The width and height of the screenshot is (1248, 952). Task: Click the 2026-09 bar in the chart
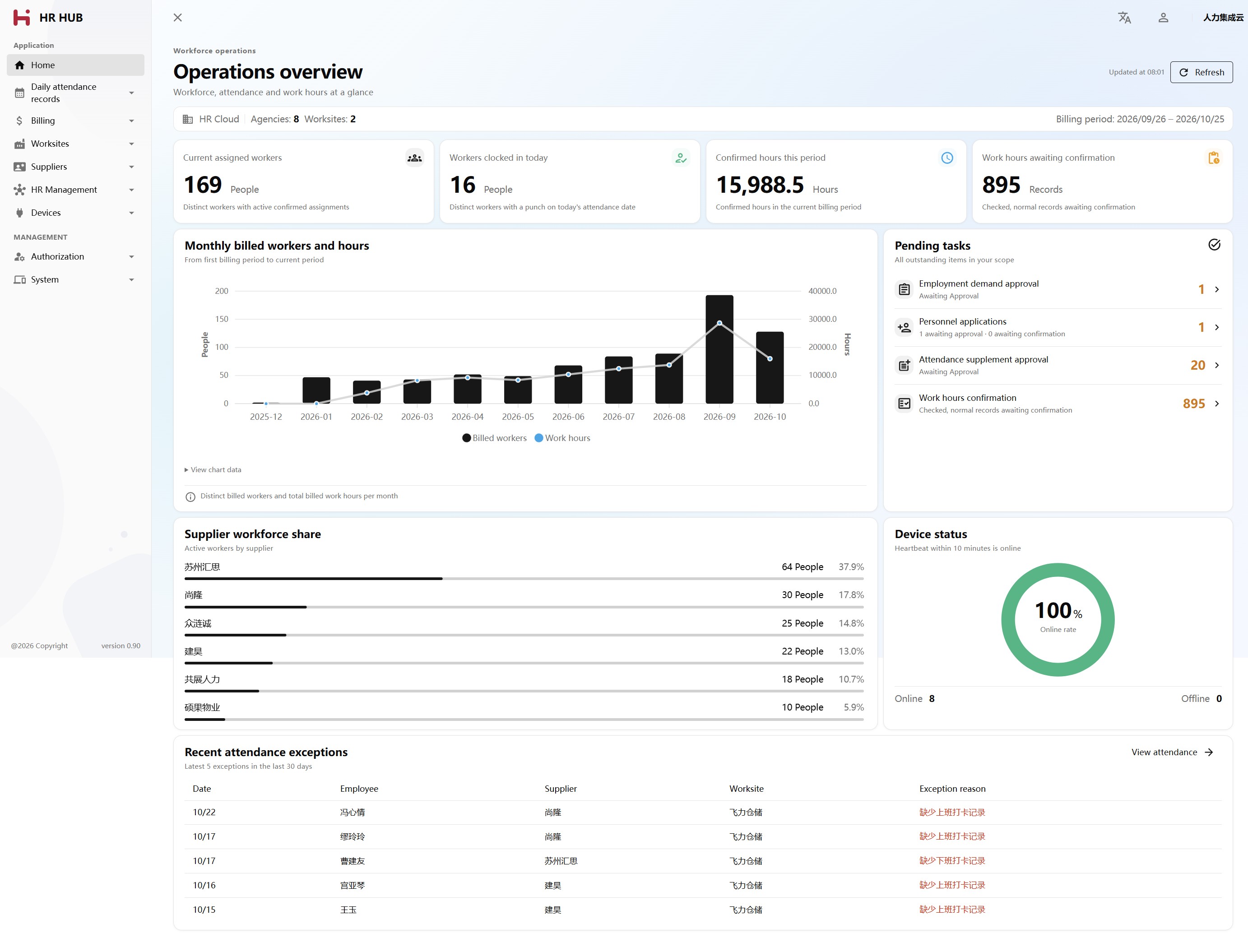point(719,349)
